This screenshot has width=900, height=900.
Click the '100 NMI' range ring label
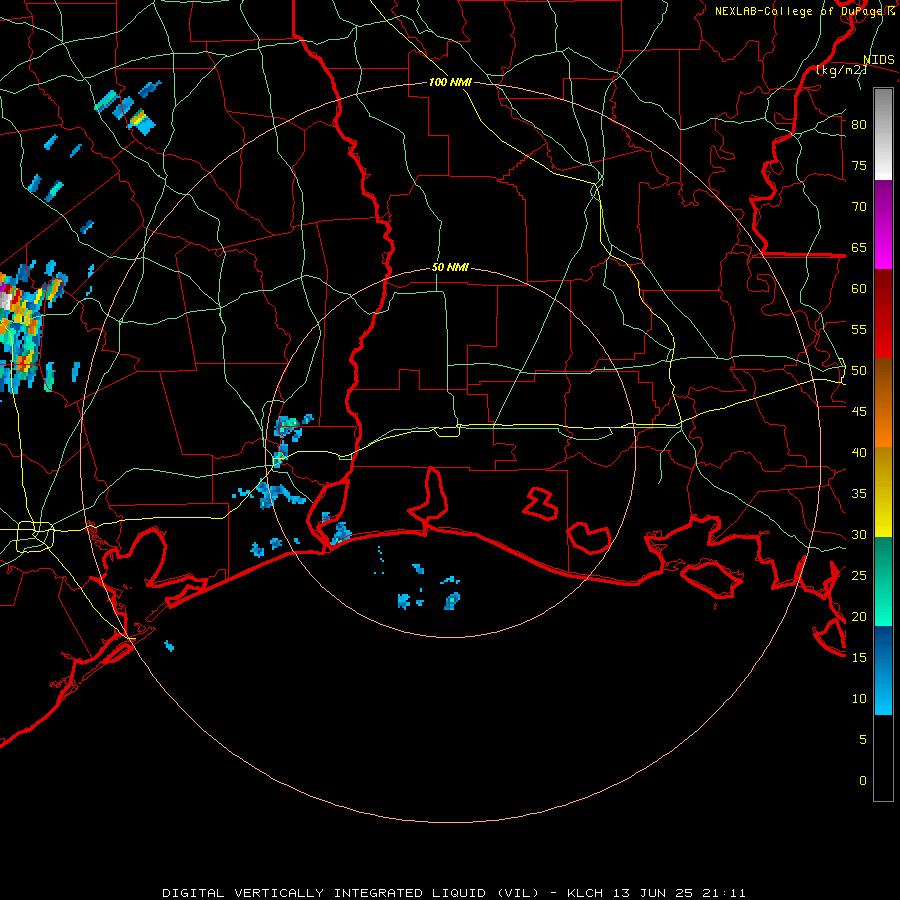coord(450,82)
